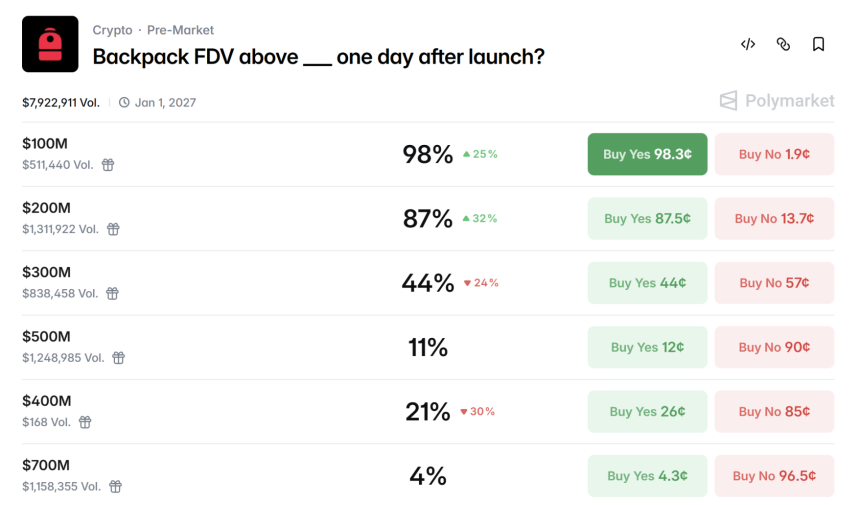Click gift icon on $100M row

(x=108, y=165)
